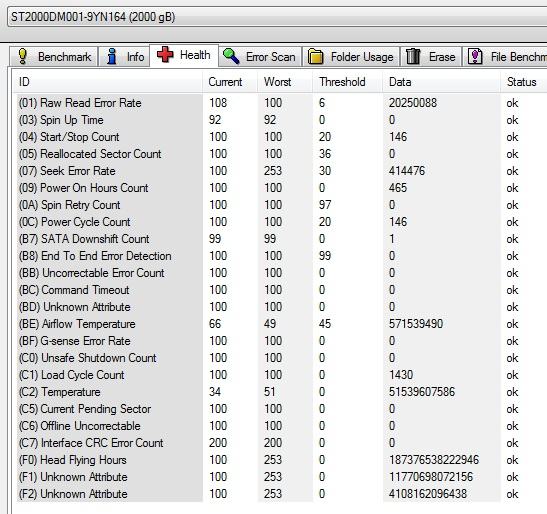
Task: Switch to the Info tab
Action: click(125, 56)
